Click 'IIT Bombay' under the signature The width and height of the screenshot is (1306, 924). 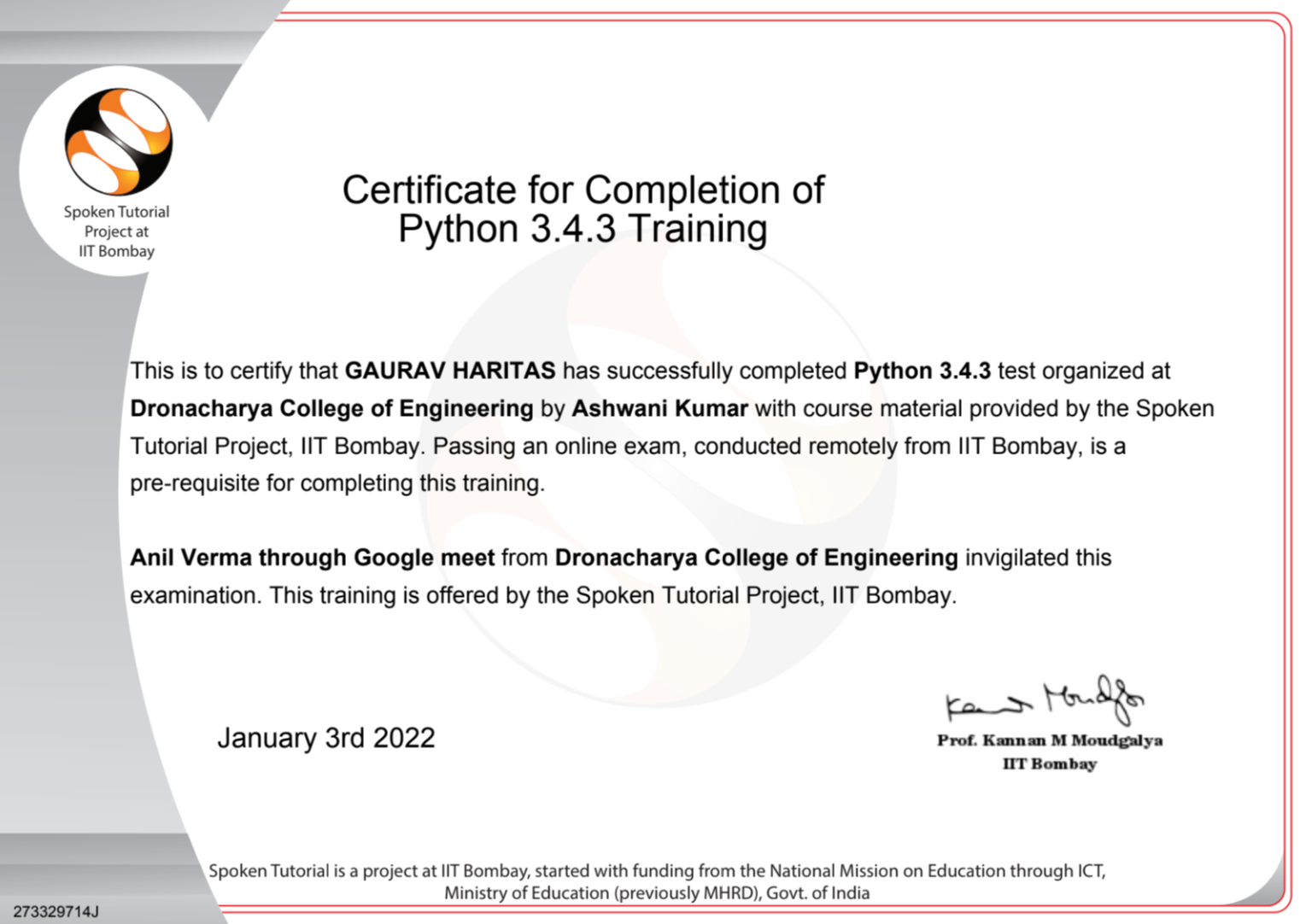pos(1050,764)
